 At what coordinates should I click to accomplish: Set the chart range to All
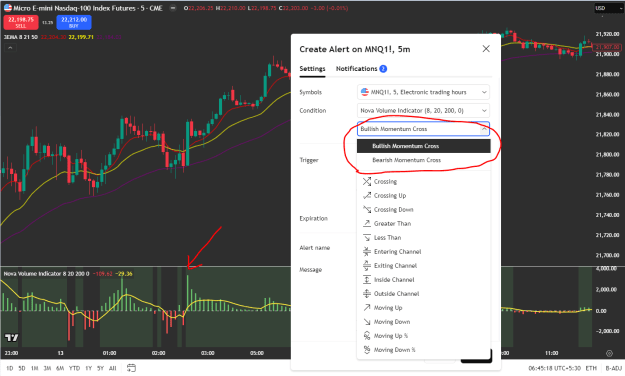pos(112,368)
